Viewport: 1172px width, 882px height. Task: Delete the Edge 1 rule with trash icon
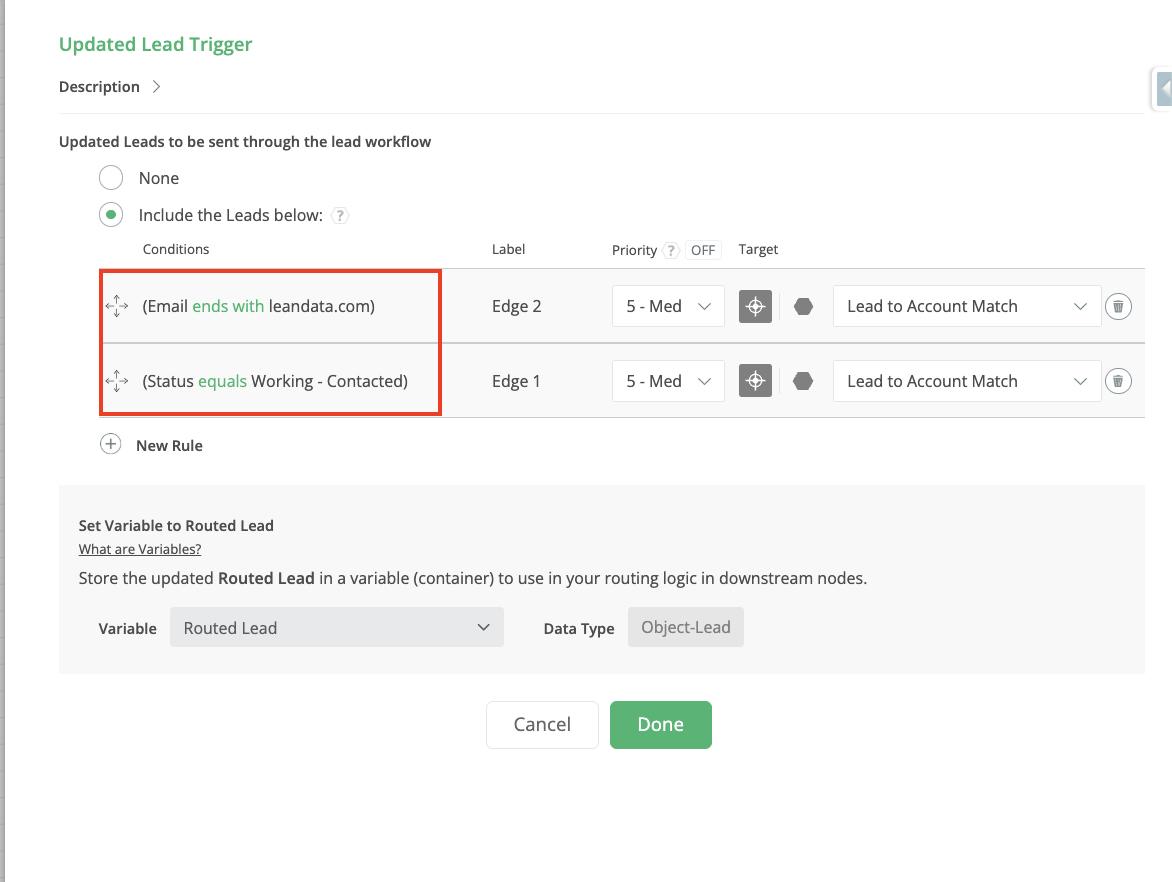coord(1118,381)
